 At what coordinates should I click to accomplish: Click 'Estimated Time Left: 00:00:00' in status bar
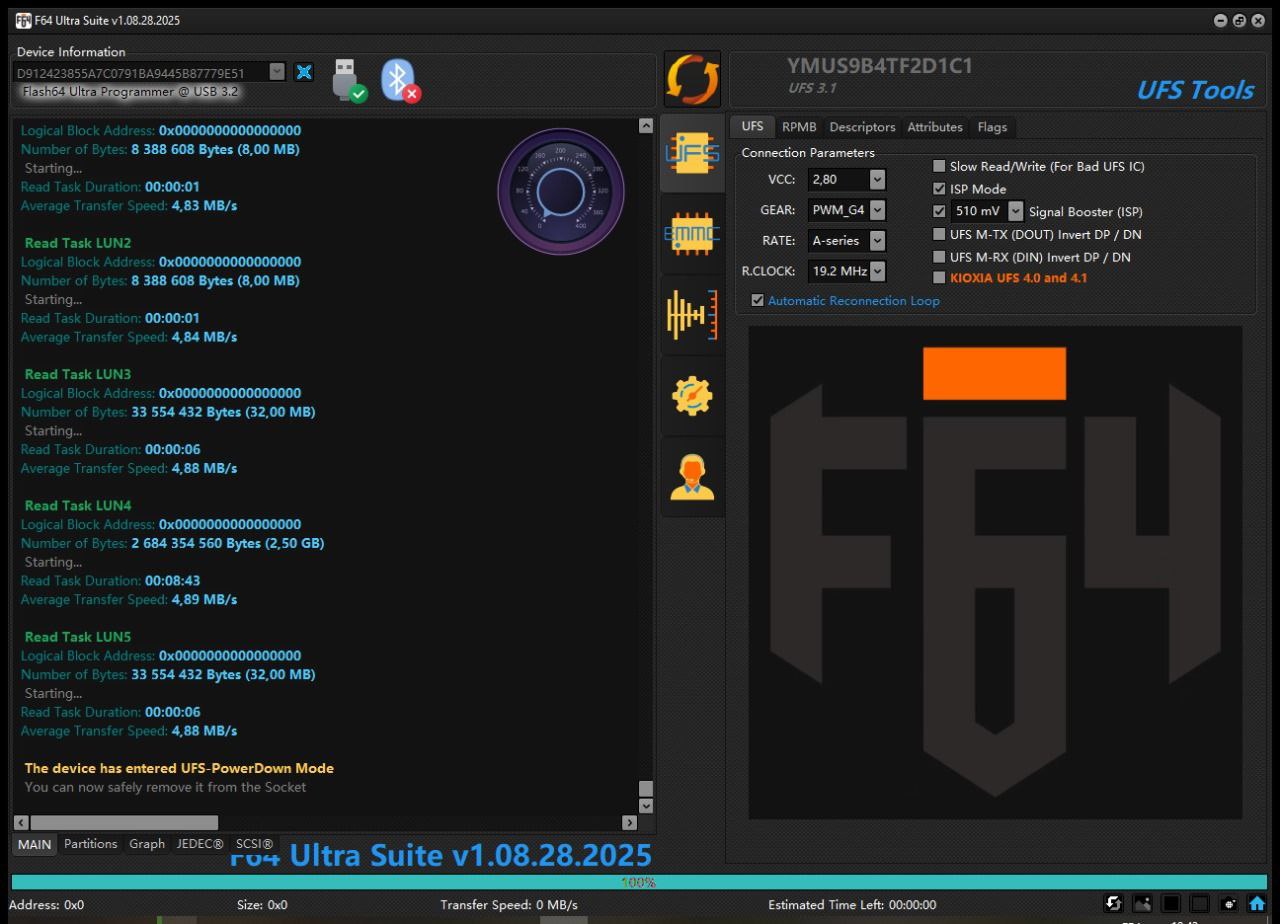point(852,905)
